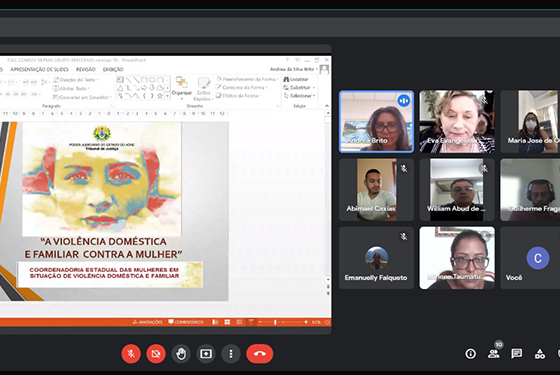This screenshot has height=375, width=560.
Task: Expand Efeitos da Forma dropdown
Action: click(239, 95)
